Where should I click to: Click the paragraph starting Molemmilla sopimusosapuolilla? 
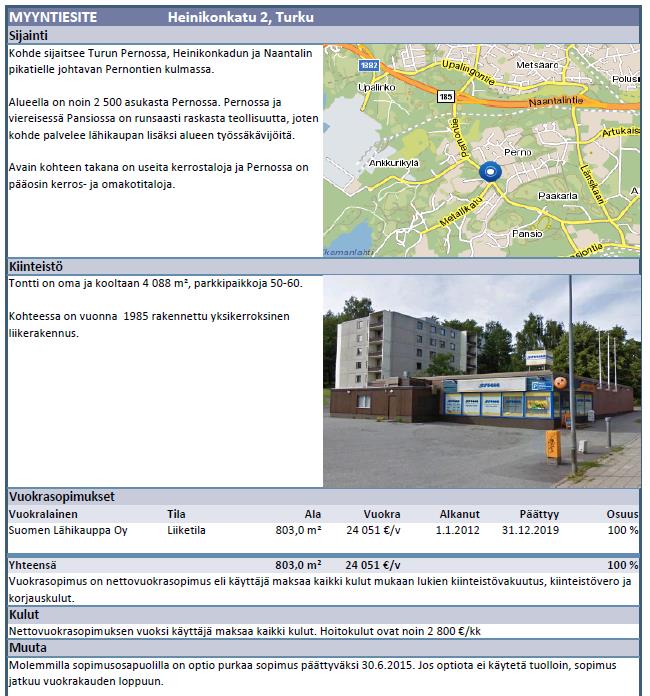click(313, 673)
